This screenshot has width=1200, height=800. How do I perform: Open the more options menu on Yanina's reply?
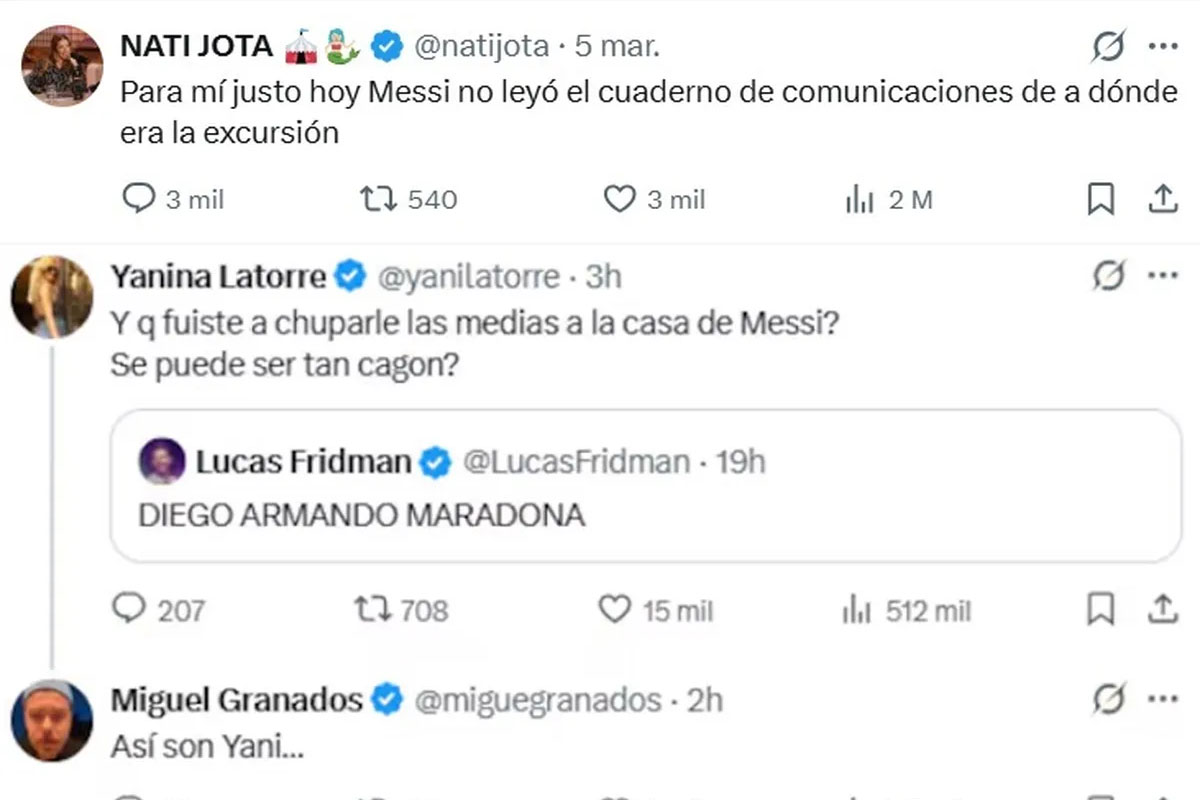click(1162, 276)
